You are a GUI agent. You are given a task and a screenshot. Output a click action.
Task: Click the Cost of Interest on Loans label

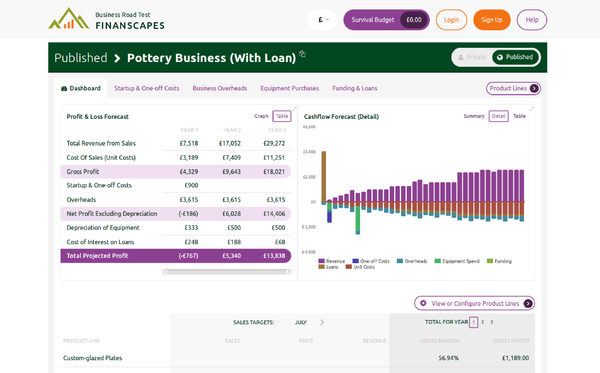tap(100, 242)
